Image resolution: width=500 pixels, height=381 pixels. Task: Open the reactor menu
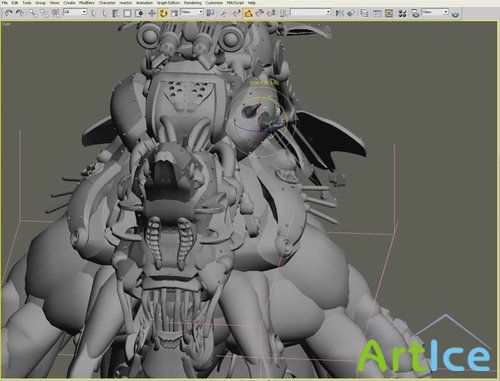coord(126,3)
